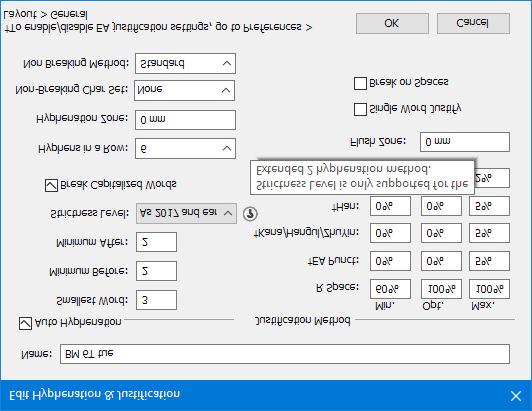Click the Strictness Level tooltip text
Viewport: 532px width, 411px height.
click(362, 178)
